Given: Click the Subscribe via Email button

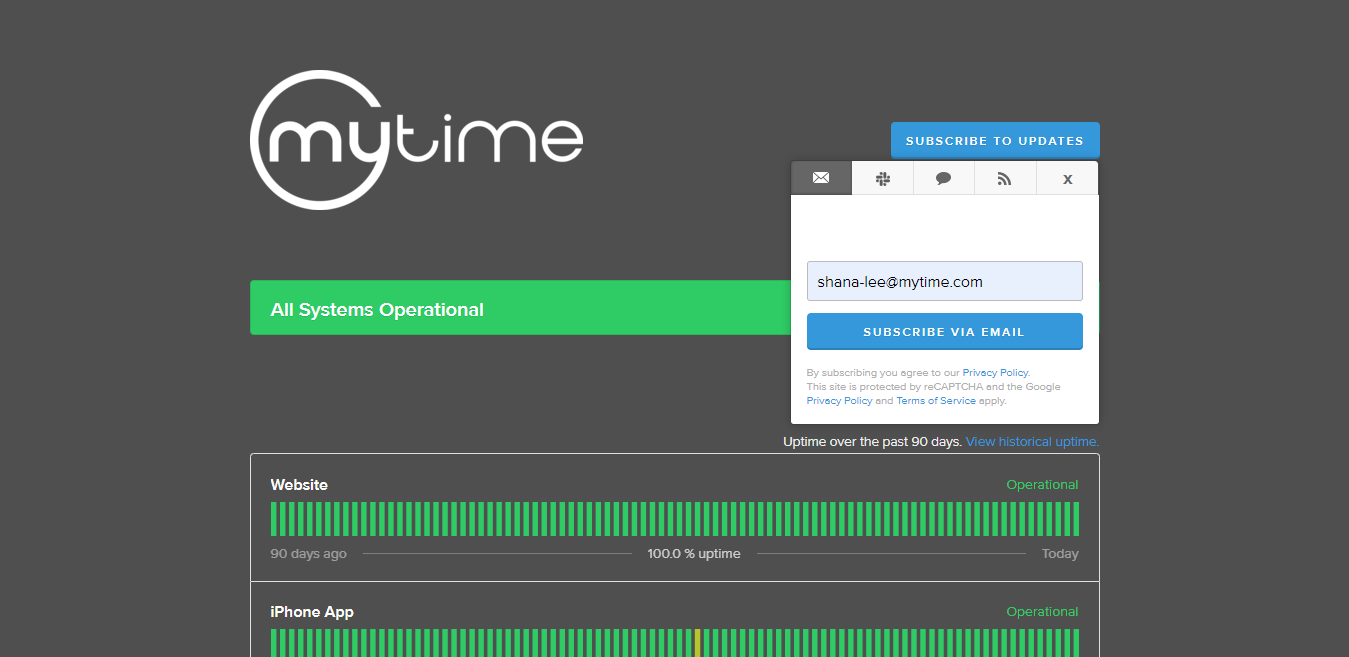Looking at the screenshot, I should tap(944, 332).
